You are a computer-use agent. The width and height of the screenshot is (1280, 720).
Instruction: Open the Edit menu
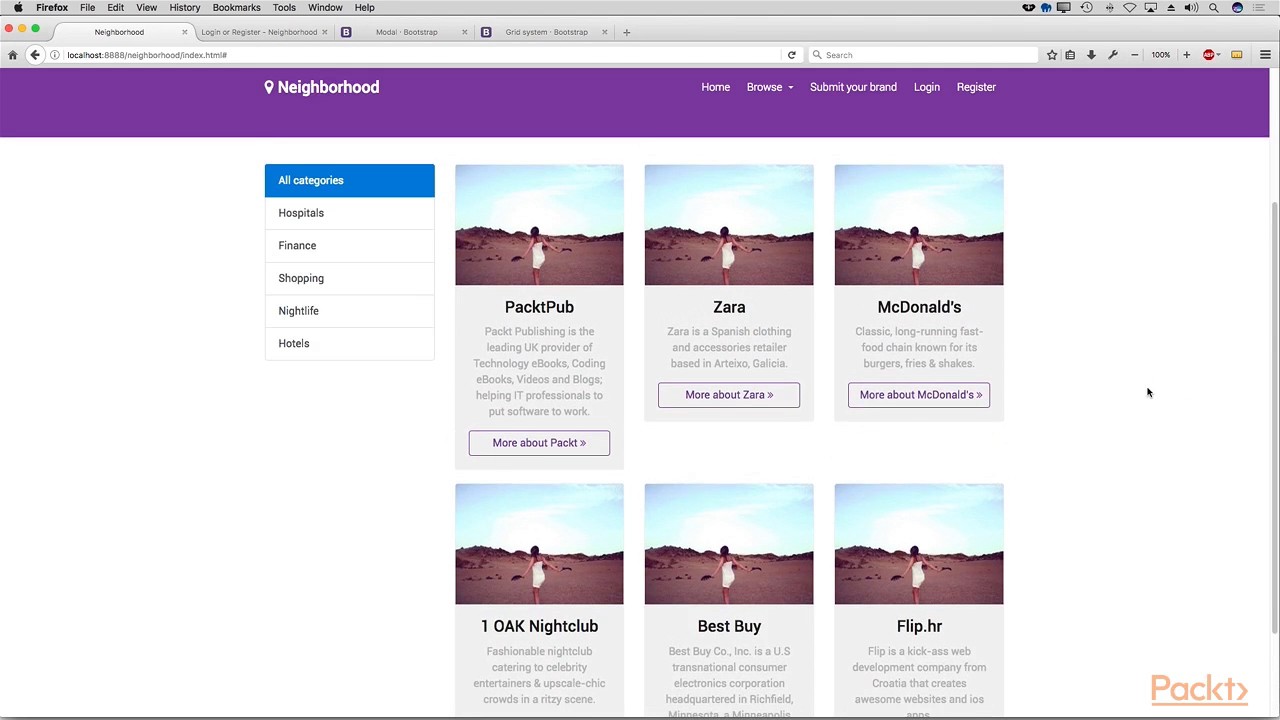pos(116,7)
